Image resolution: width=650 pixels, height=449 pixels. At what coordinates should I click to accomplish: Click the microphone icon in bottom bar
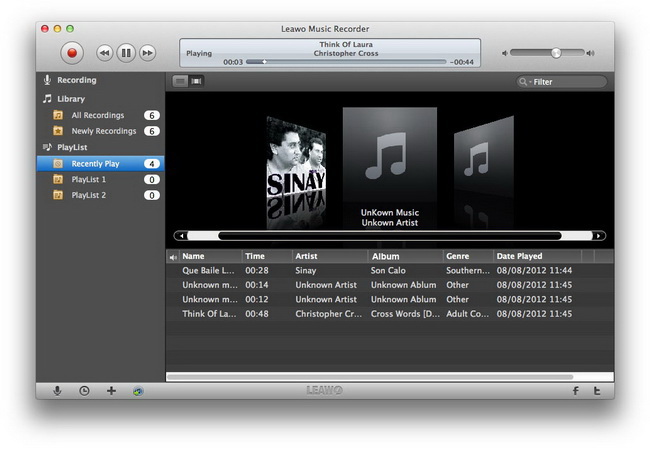[57, 390]
